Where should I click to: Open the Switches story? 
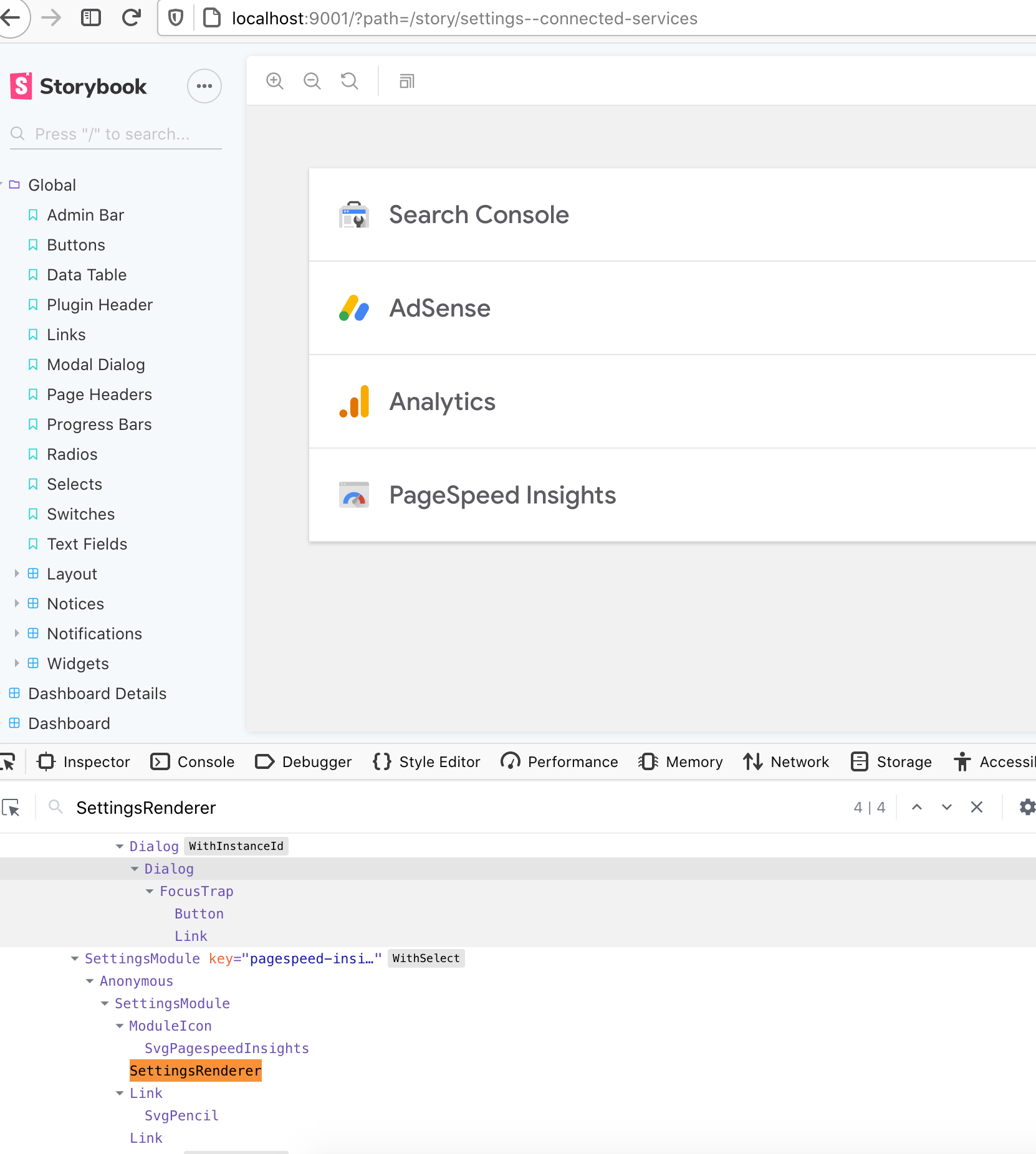click(x=81, y=514)
